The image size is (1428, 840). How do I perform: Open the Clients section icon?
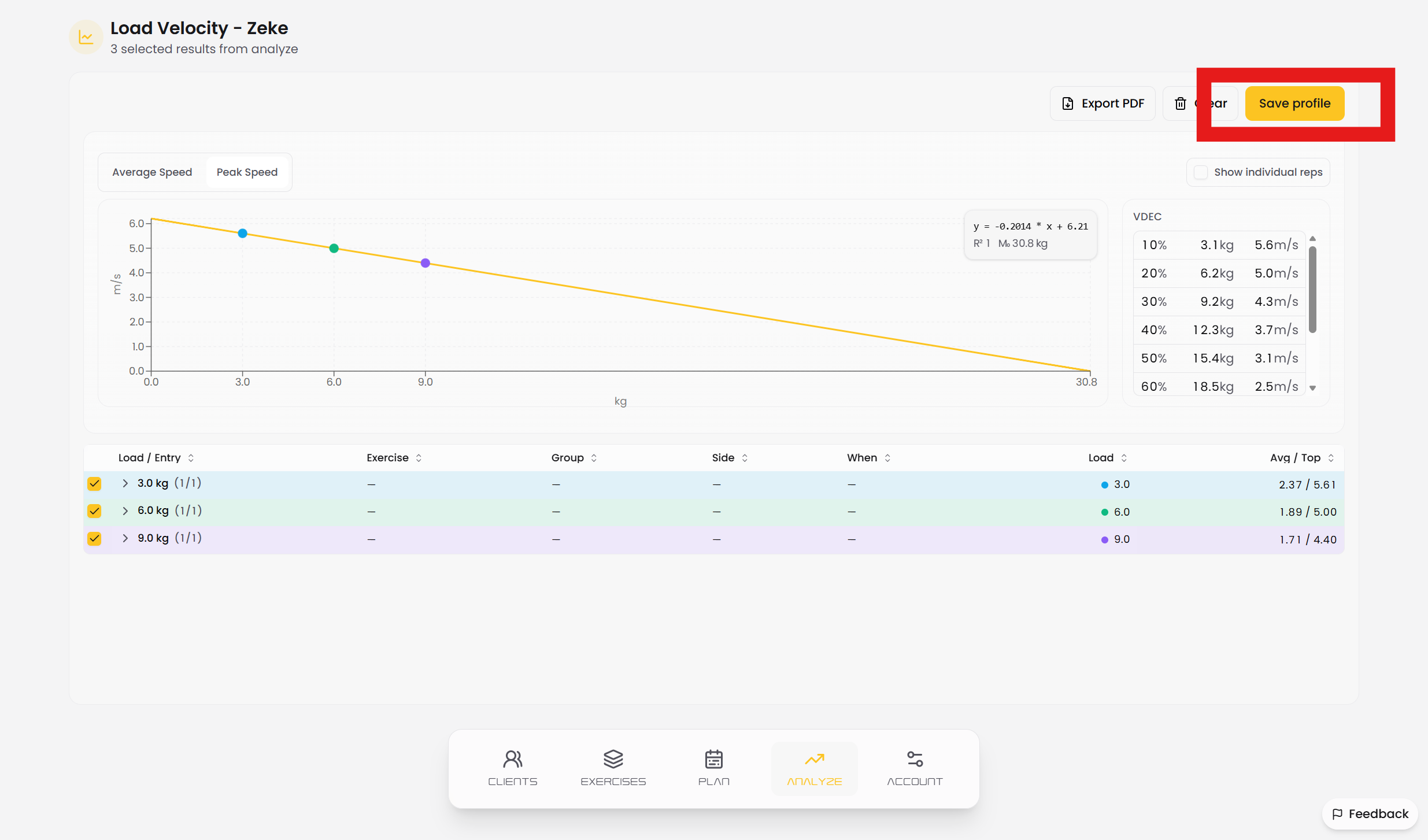[513, 758]
